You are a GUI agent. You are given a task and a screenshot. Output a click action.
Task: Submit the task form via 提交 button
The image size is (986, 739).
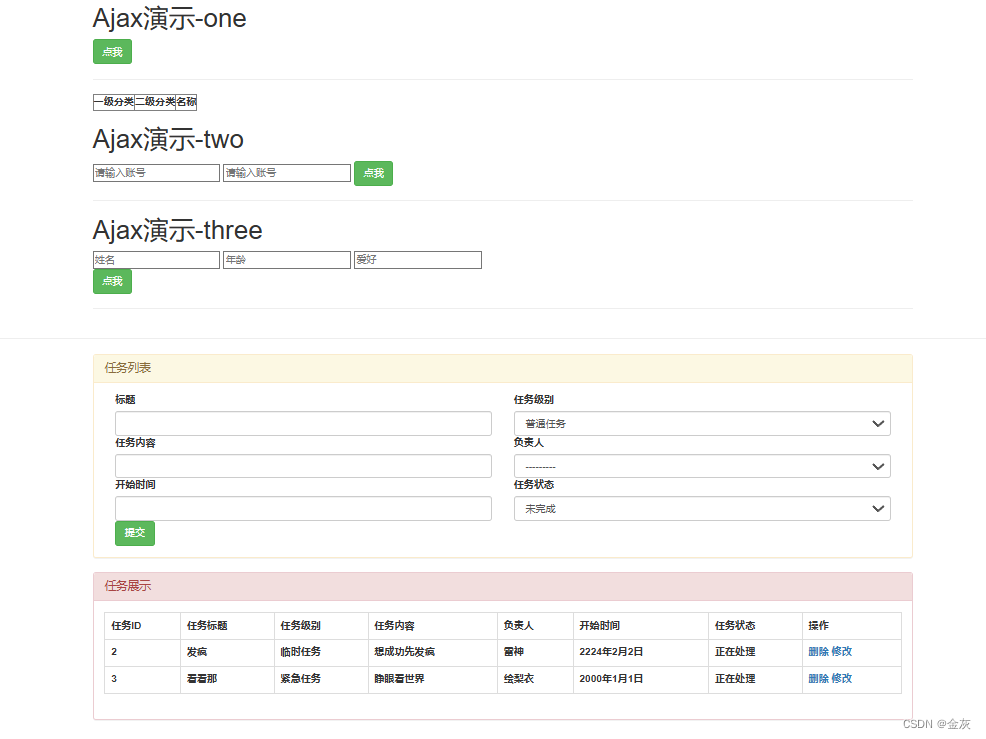pyautogui.click(x=134, y=533)
